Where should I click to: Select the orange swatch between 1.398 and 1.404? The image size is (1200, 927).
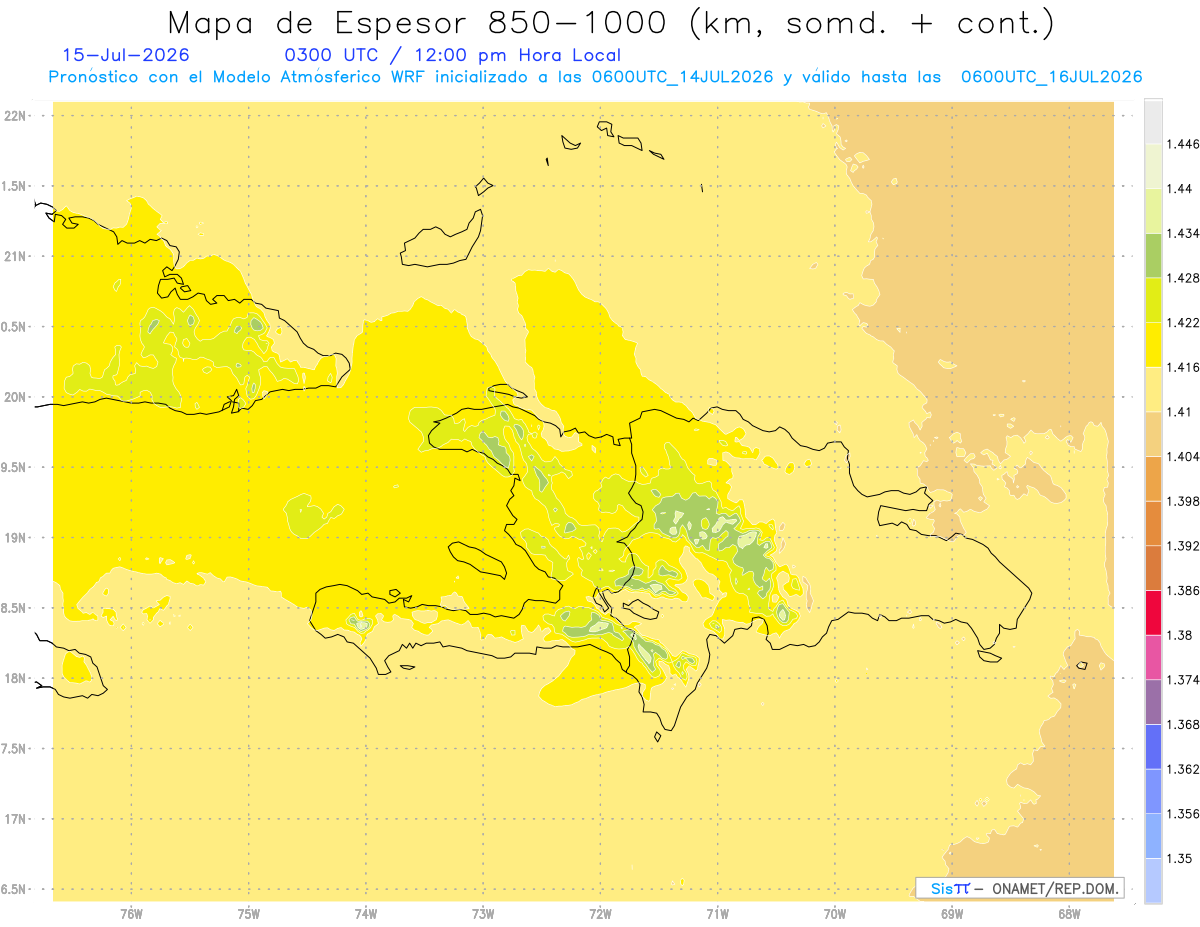1153,478
